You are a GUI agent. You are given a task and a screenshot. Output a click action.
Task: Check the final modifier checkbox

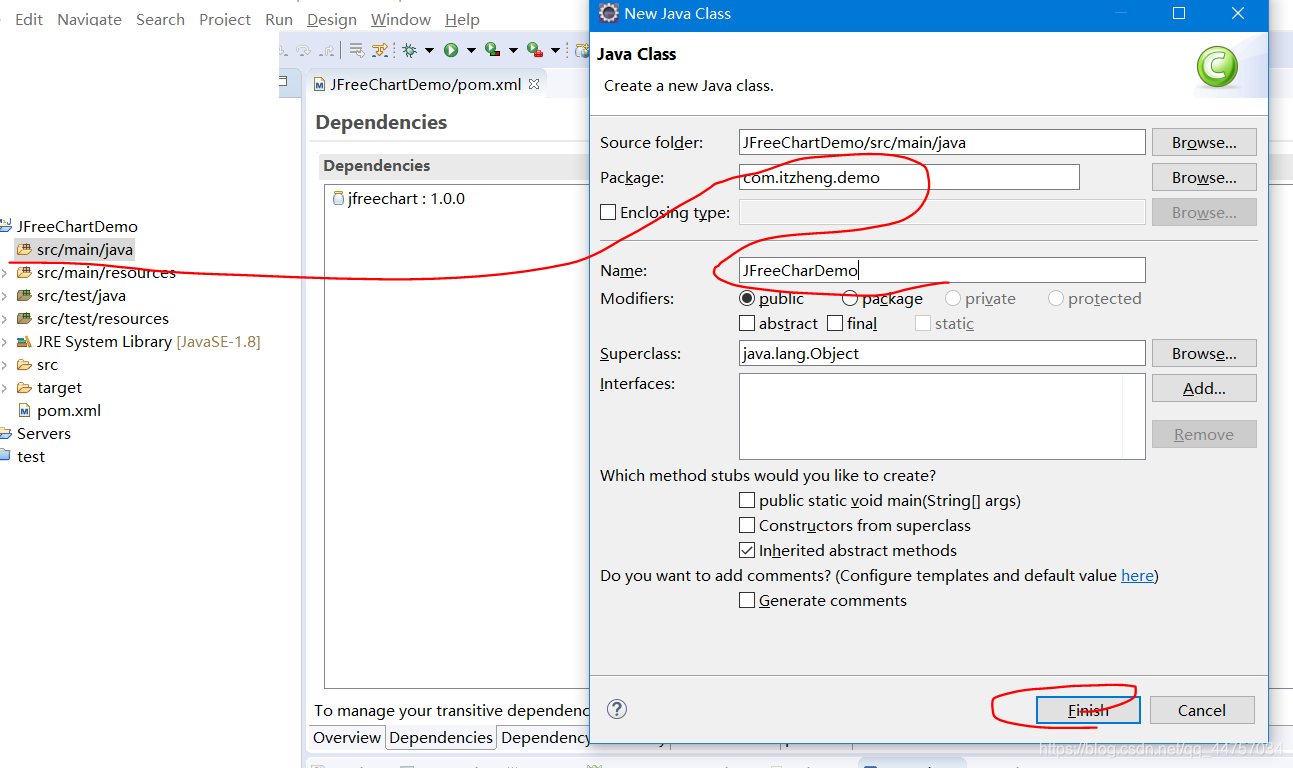(x=834, y=323)
